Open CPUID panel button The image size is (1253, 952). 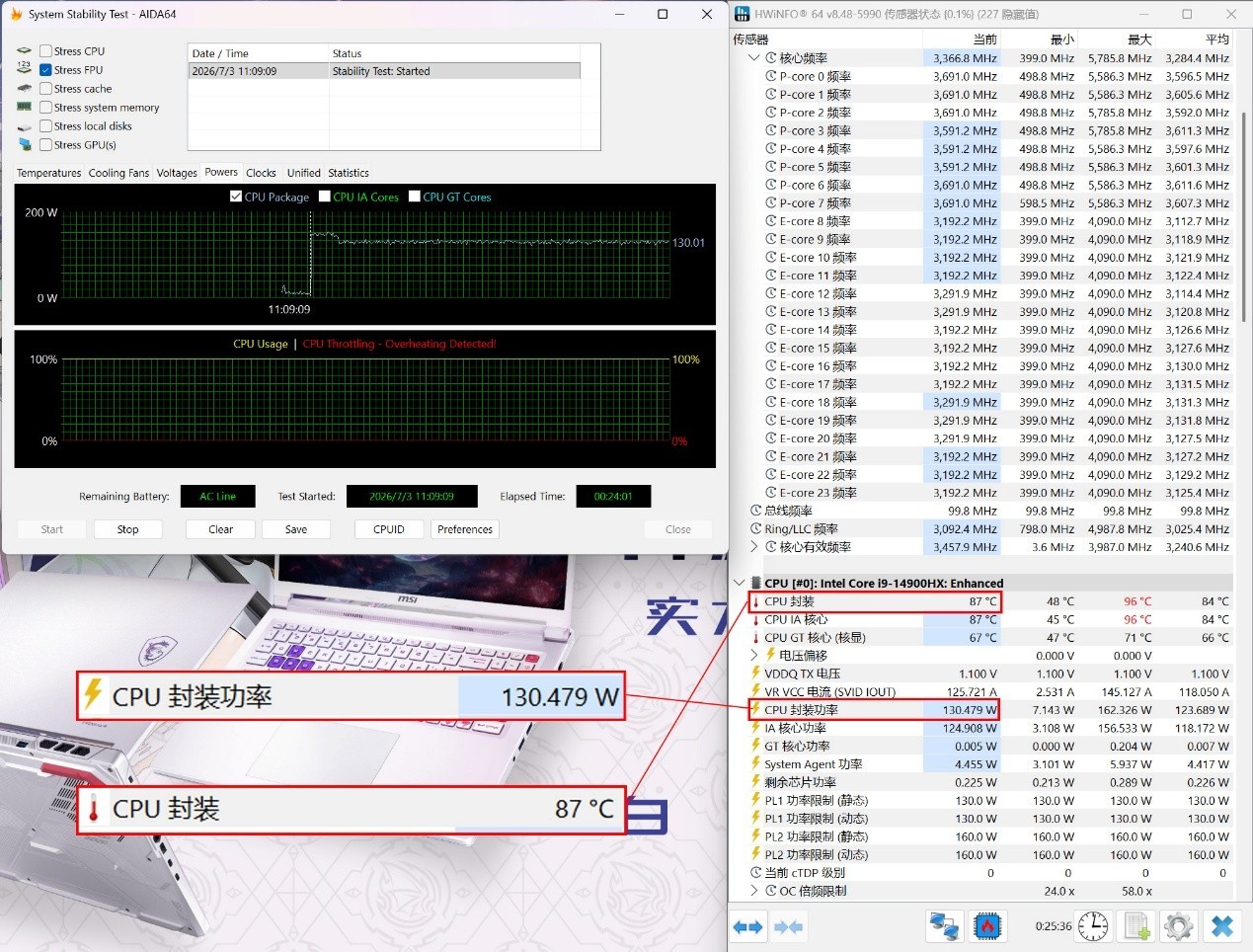point(389,529)
